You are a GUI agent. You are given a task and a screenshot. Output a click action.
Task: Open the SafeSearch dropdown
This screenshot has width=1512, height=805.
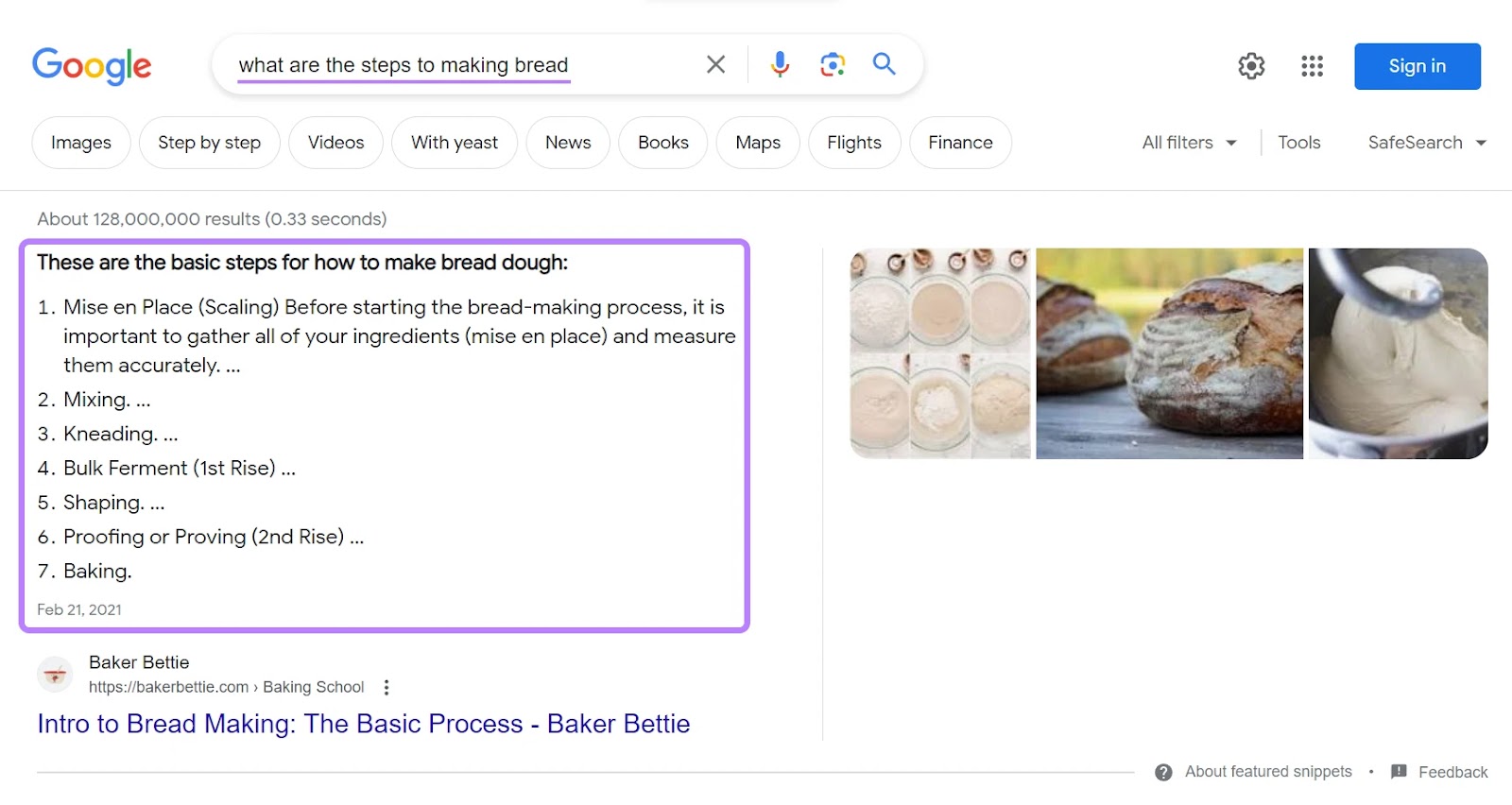[1426, 143]
